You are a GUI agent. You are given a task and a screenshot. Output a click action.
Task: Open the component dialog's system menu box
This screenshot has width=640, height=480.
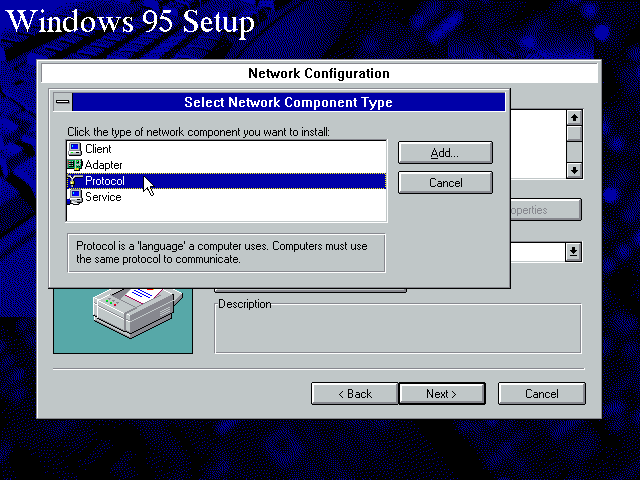click(x=63, y=102)
